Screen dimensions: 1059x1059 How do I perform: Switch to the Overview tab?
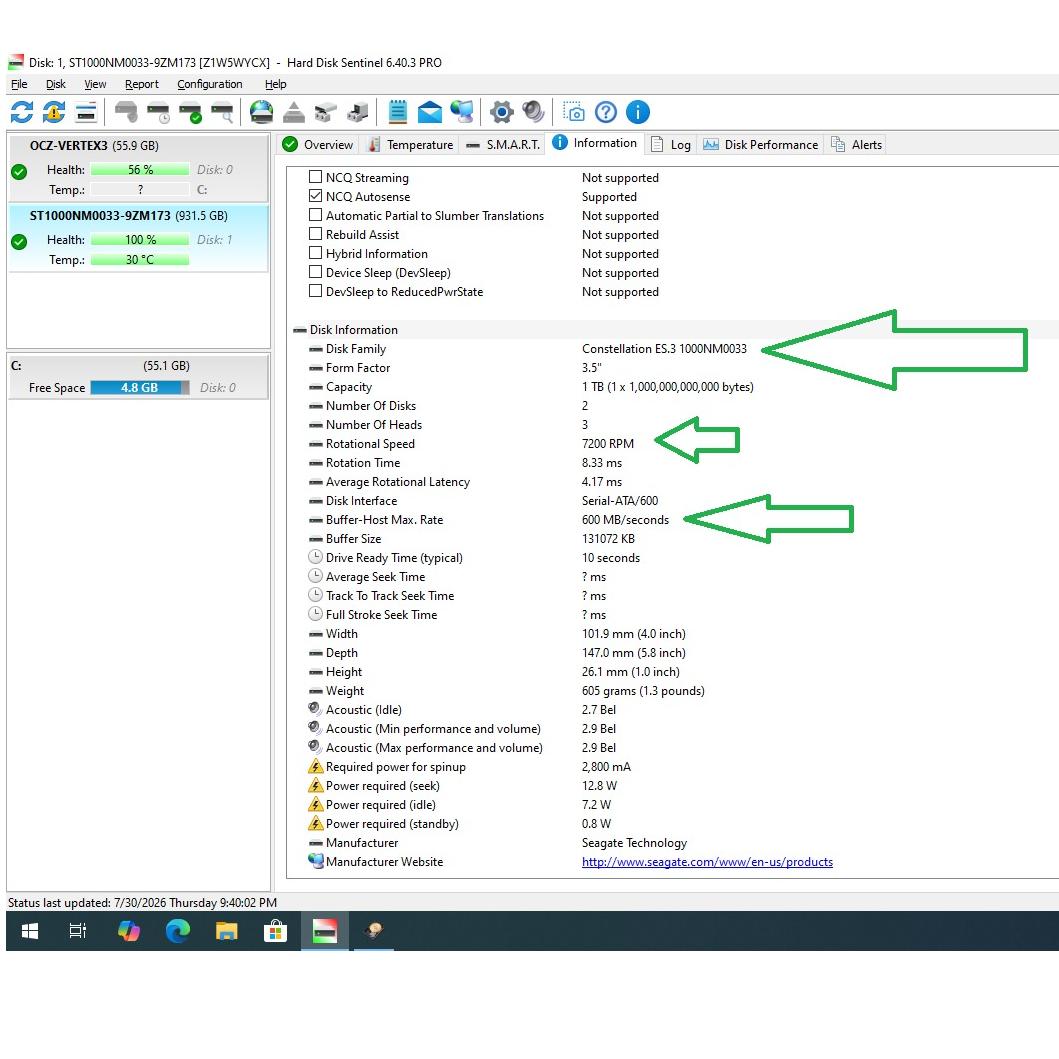point(318,145)
